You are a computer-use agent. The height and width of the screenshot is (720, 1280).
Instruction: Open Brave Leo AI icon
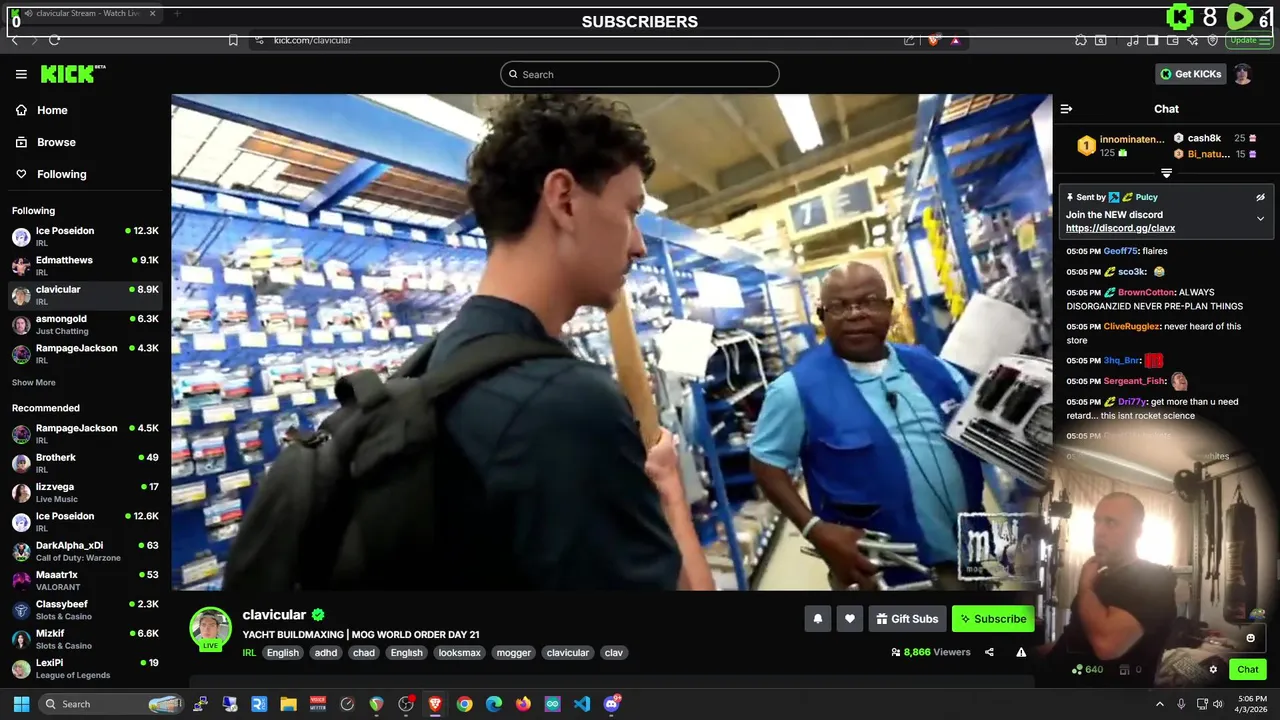1193,40
